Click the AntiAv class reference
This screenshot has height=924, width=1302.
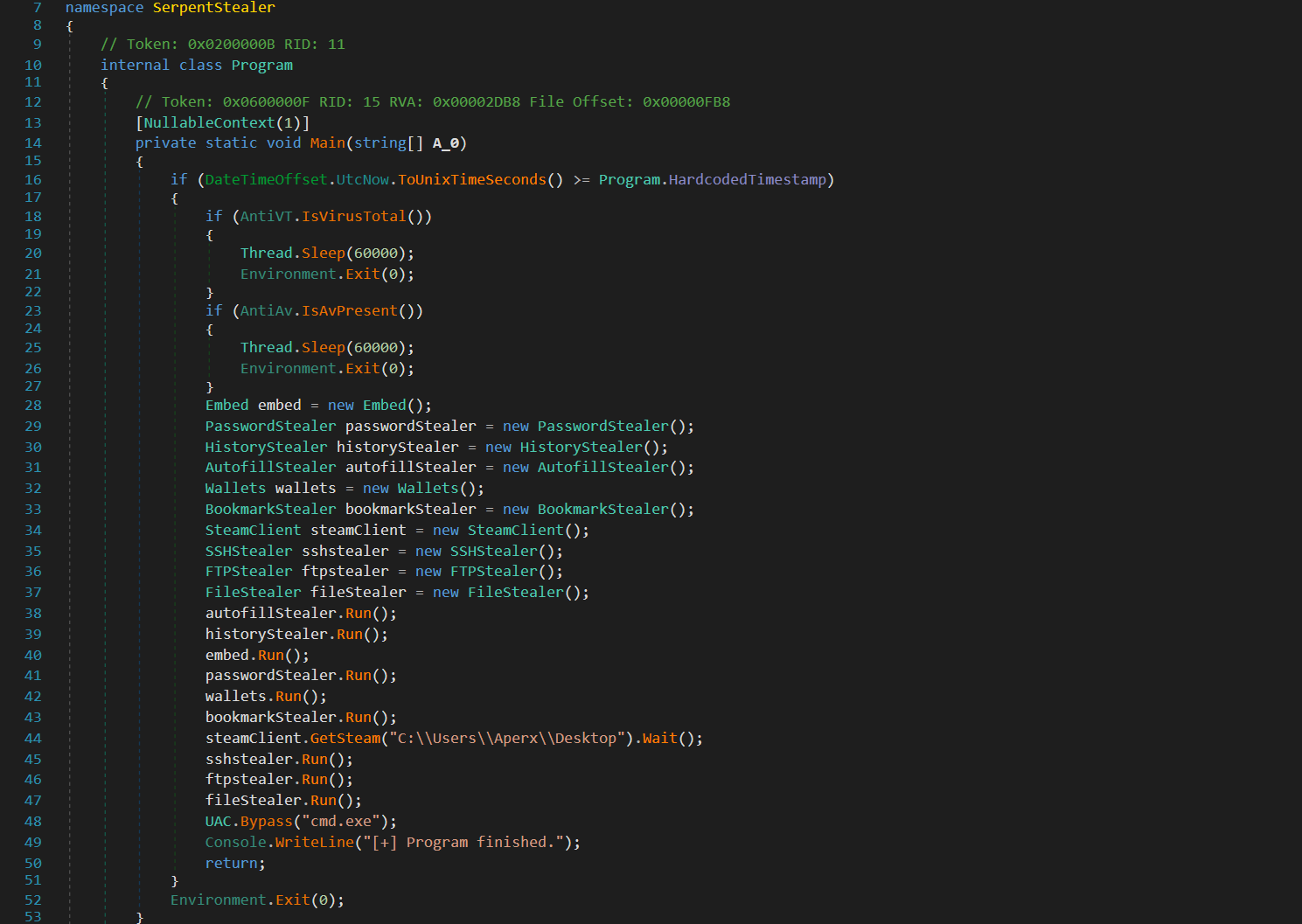click(x=267, y=311)
